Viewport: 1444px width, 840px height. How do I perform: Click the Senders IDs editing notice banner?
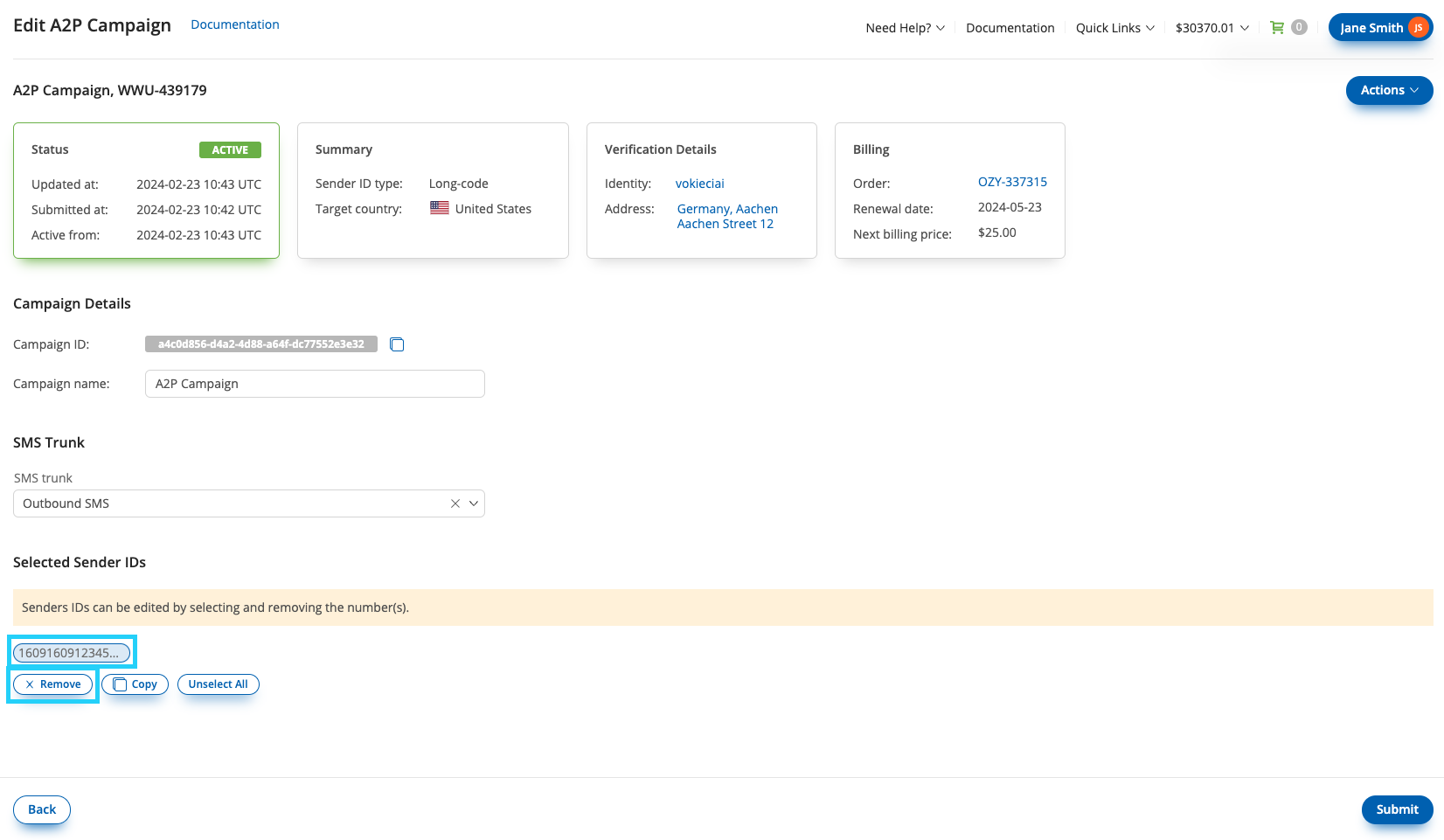point(723,607)
